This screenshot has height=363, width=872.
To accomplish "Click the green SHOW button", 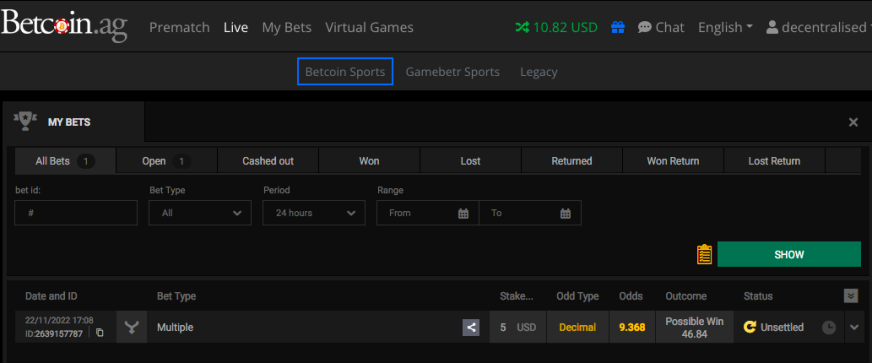I will [x=789, y=255].
